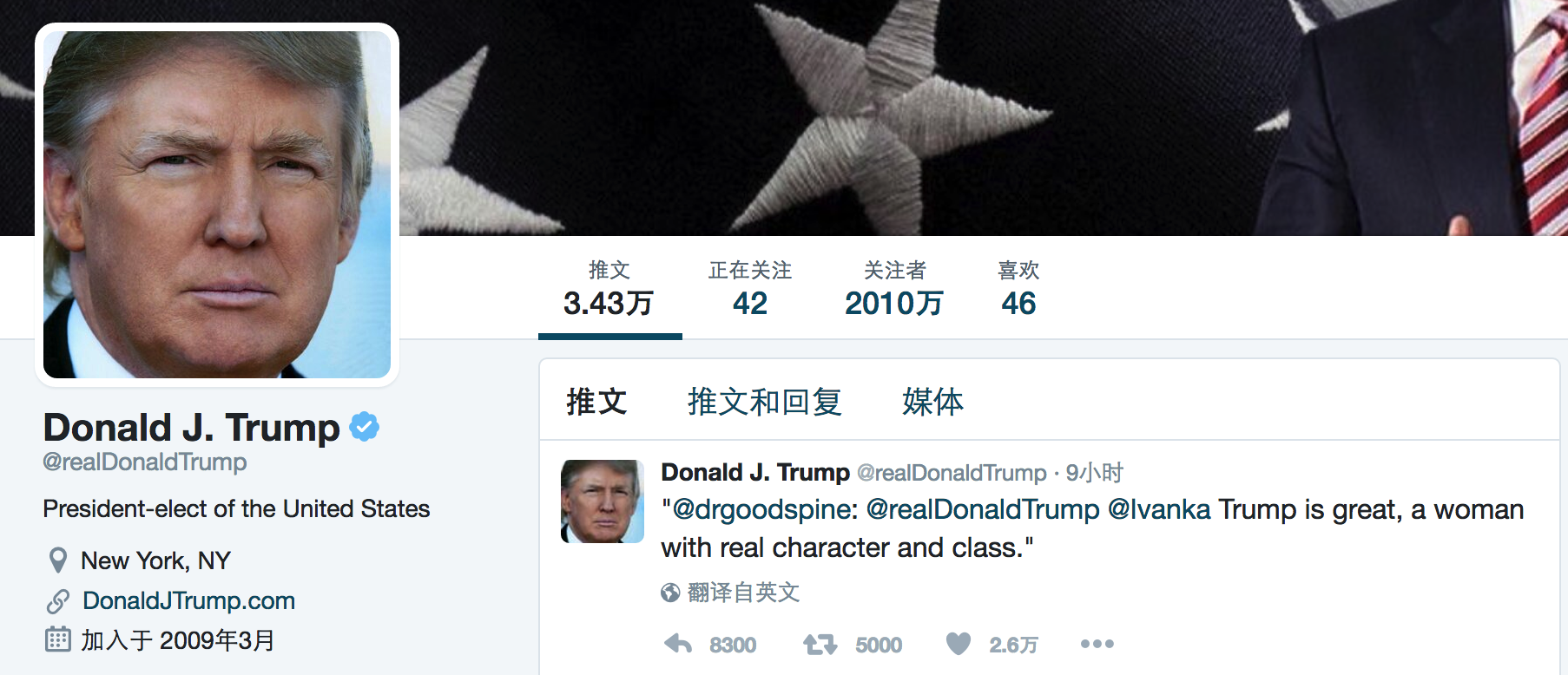Click the globe translate icon
The height and width of the screenshot is (675, 1568).
[670, 593]
